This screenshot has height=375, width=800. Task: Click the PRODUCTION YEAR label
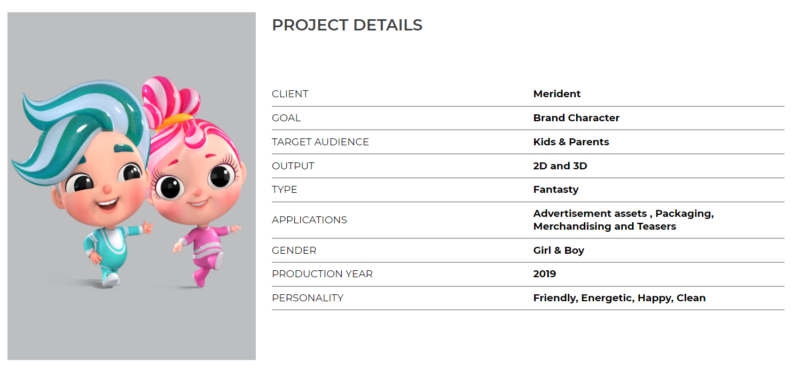[x=322, y=274]
